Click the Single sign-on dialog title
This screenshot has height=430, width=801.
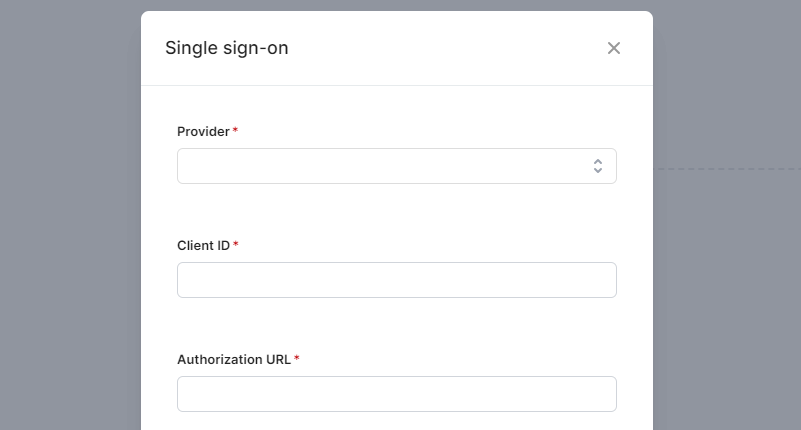pyautogui.click(x=226, y=48)
